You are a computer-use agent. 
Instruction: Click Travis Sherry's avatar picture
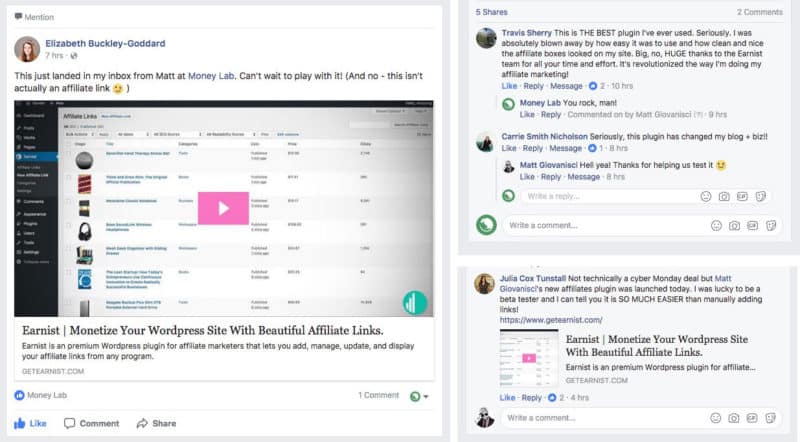(486, 38)
